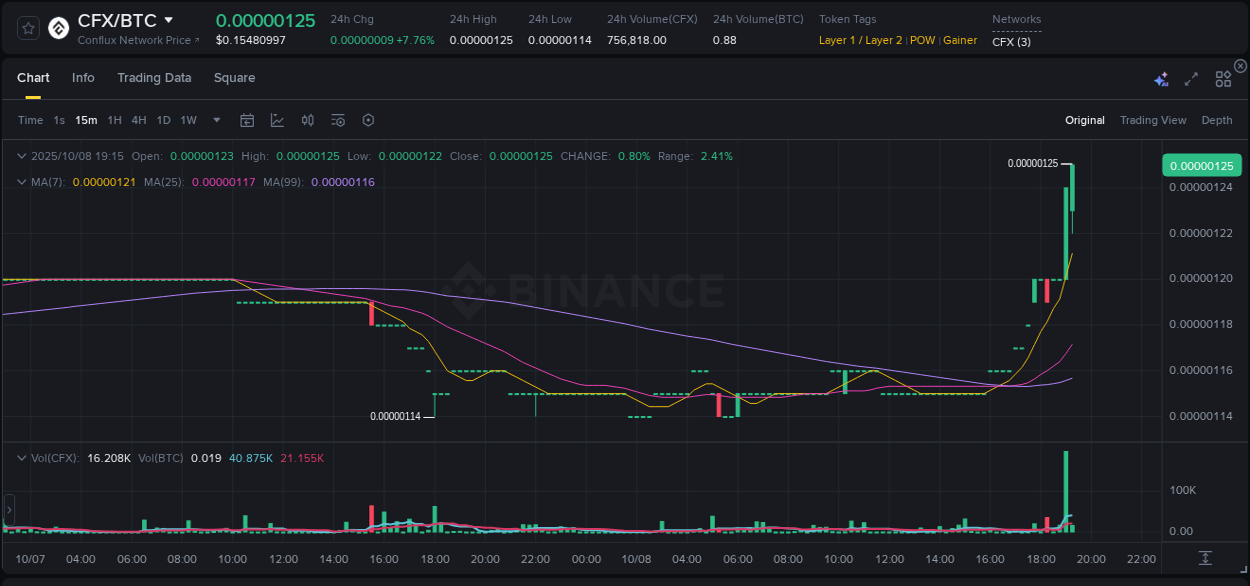Open the chart settings hexagon icon

[368, 120]
